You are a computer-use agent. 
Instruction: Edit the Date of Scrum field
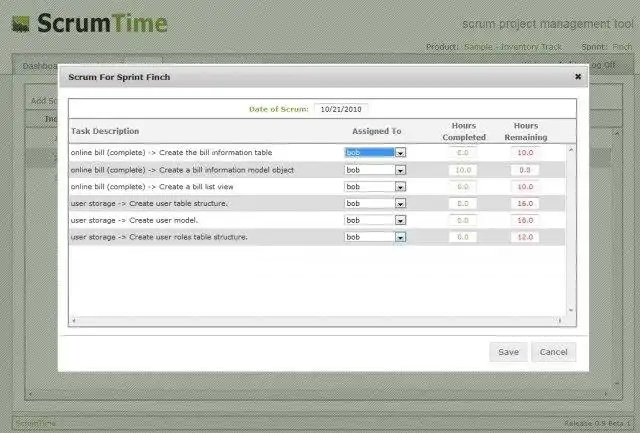click(x=341, y=109)
